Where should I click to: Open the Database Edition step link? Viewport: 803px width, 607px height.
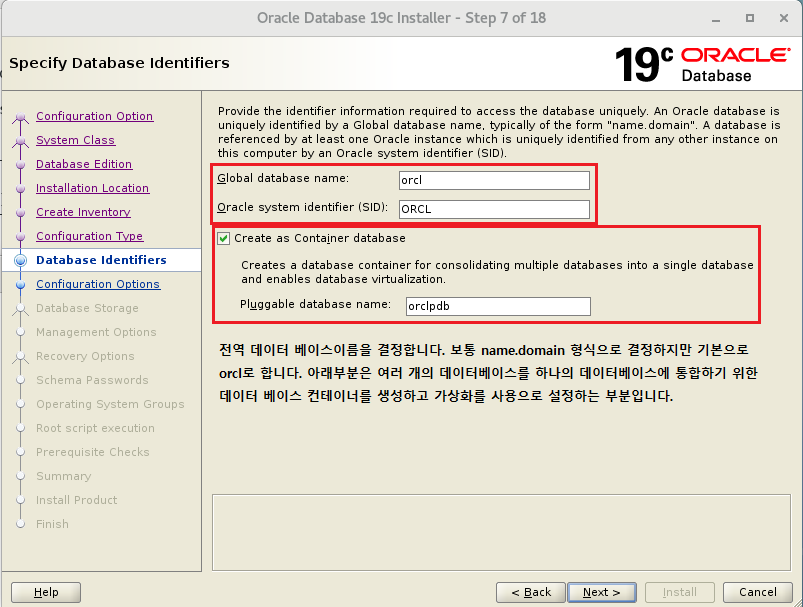click(84, 164)
